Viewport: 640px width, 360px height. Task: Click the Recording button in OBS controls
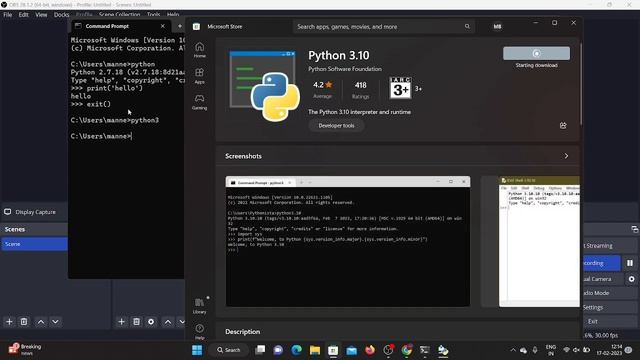pos(602,263)
